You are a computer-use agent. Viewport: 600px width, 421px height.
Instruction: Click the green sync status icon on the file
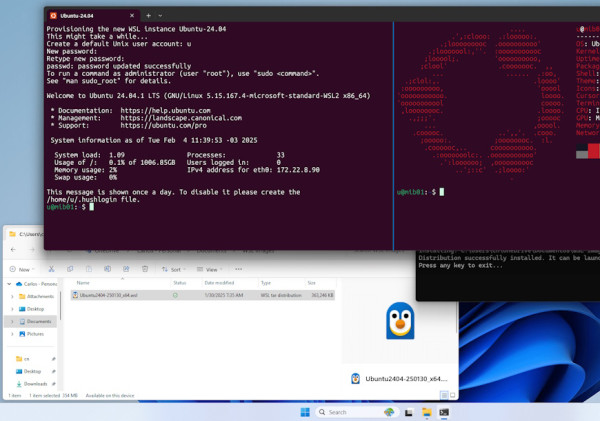click(175, 295)
